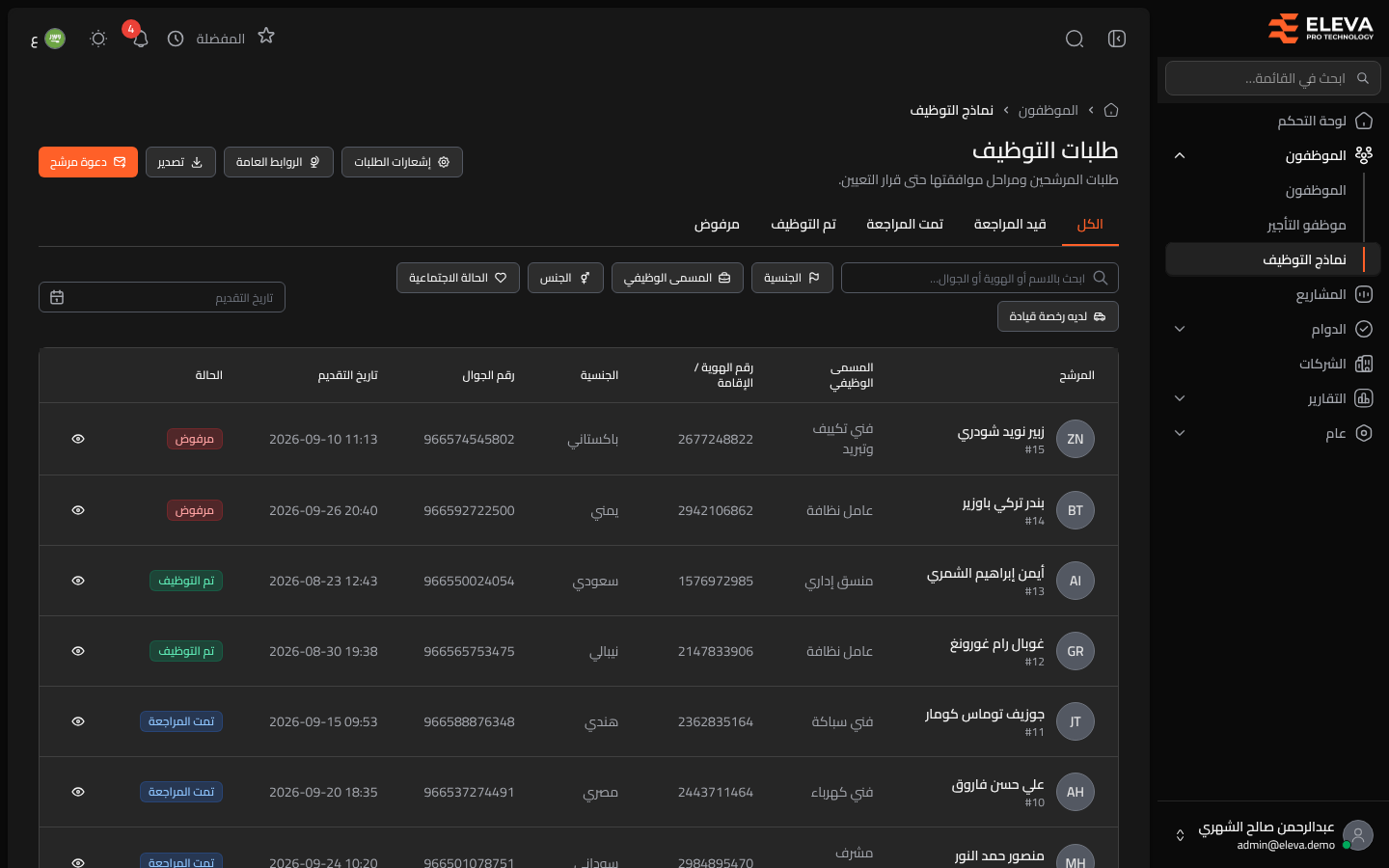This screenshot has height=868, width=1389.
Task: Switch to مرفوض tab
Action: click(x=717, y=224)
